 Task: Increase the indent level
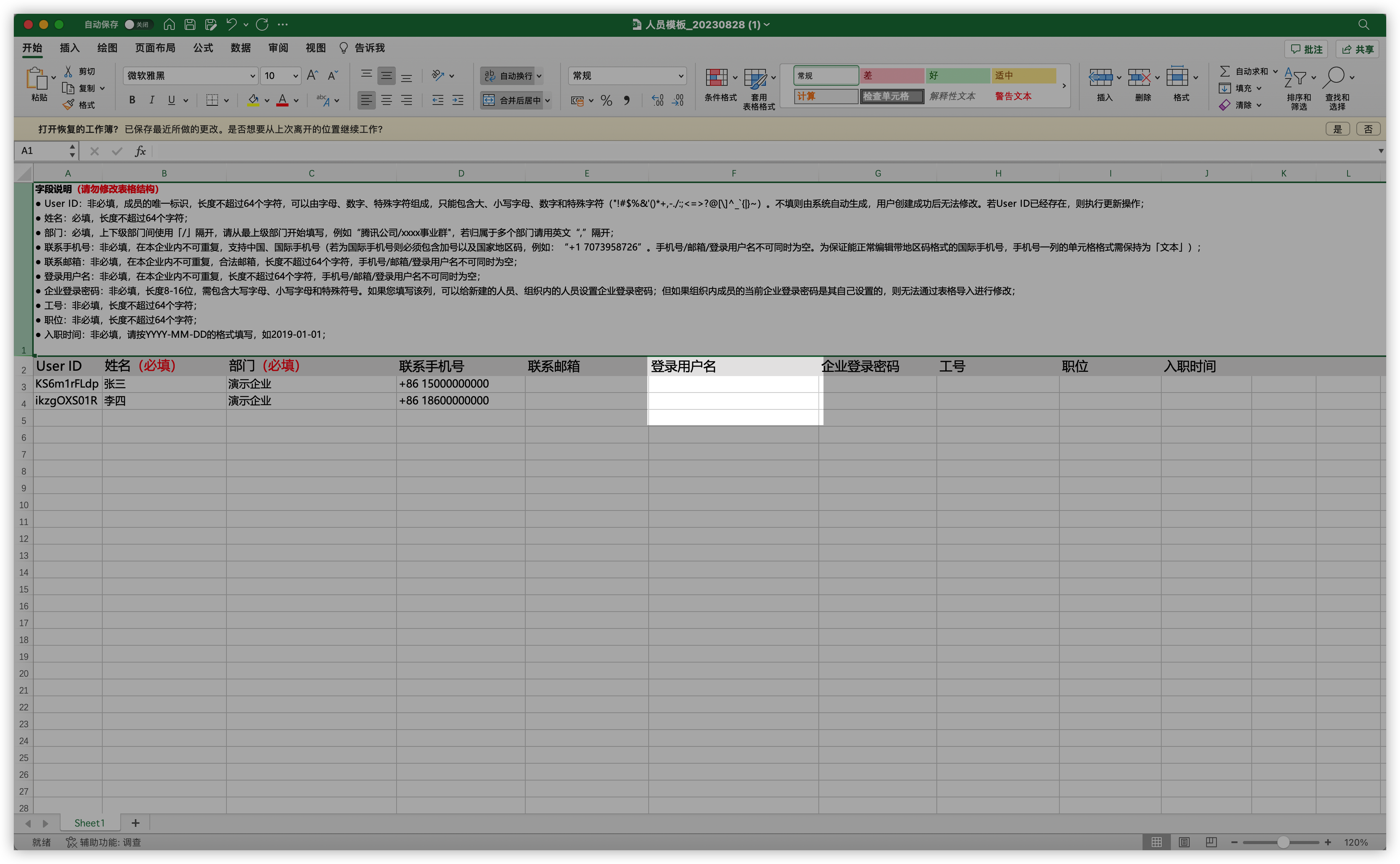[458, 100]
